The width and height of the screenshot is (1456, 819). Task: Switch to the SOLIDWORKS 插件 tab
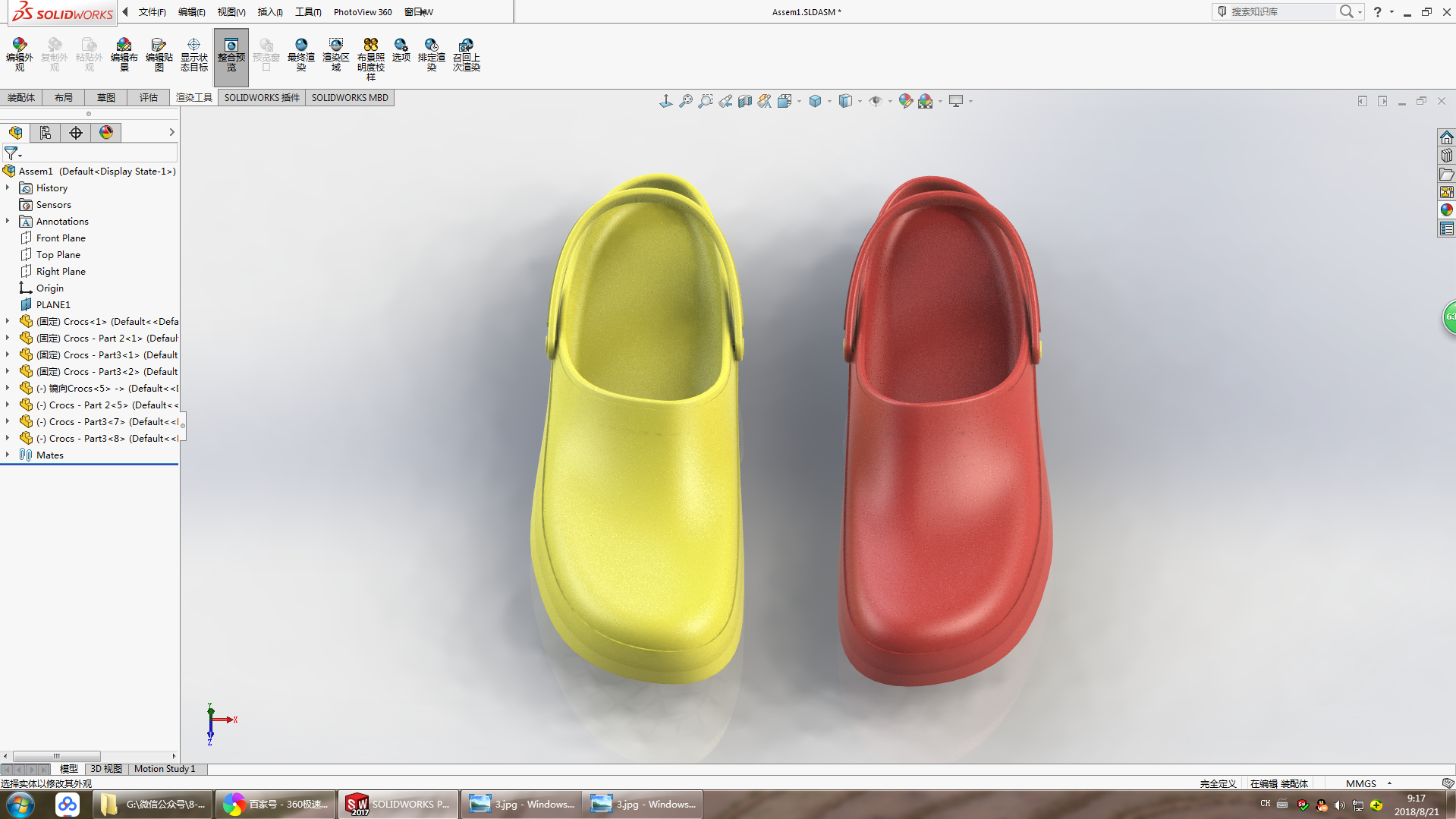pos(262,98)
